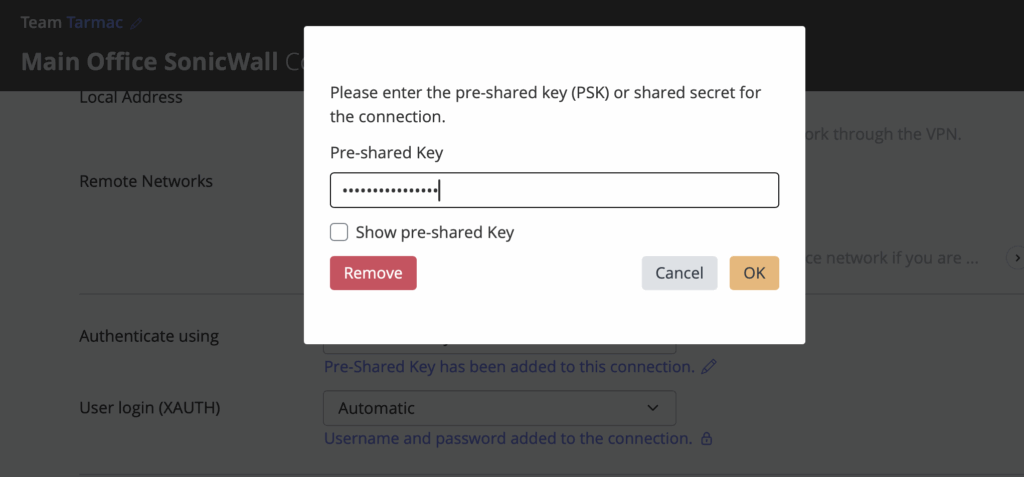Click the Remote Networks label
The height and width of the screenshot is (477, 1024).
click(x=146, y=182)
